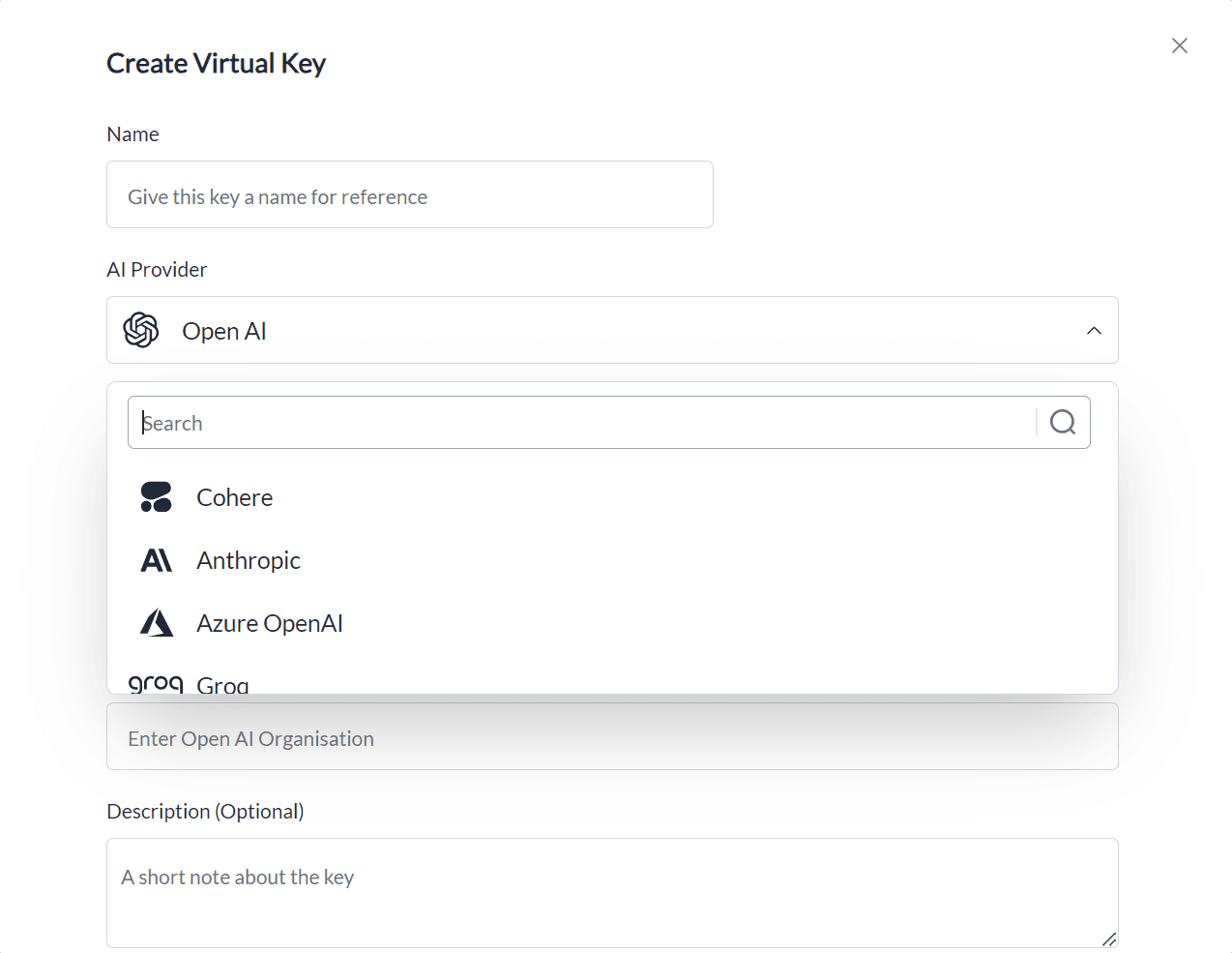Click the Description (Optional) label
Image resolution: width=1232 pixels, height=953 pixels.
tap(205, 811)
